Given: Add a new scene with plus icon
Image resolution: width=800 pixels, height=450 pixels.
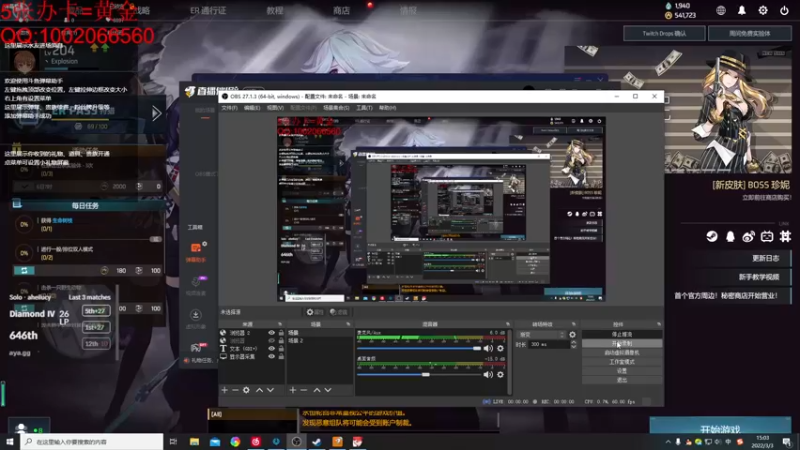Looking at the screenshot, I should [x=293, y=390].
